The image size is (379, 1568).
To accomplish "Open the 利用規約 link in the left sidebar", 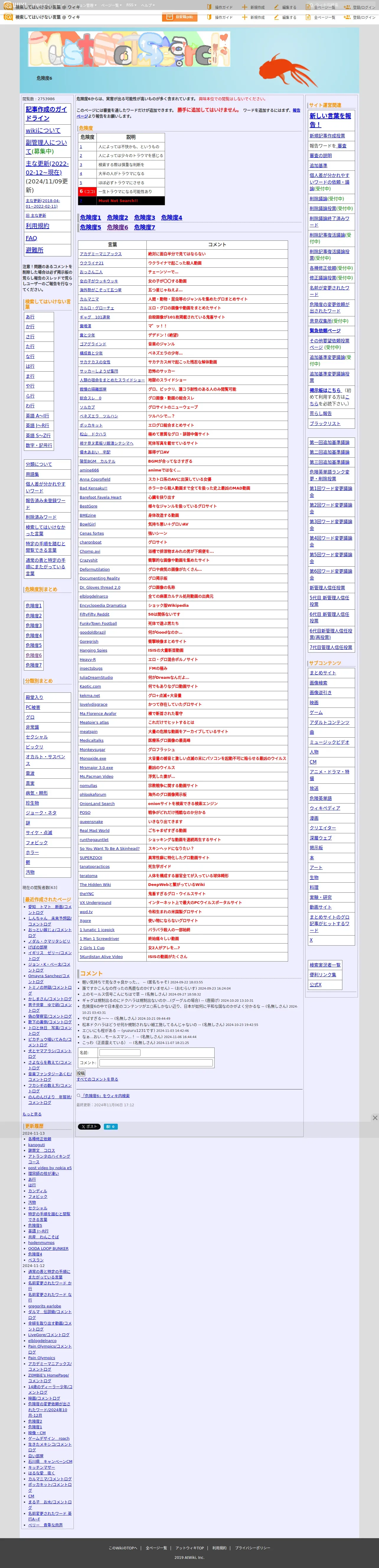I will pyautogui.click(x=37, y=226).
